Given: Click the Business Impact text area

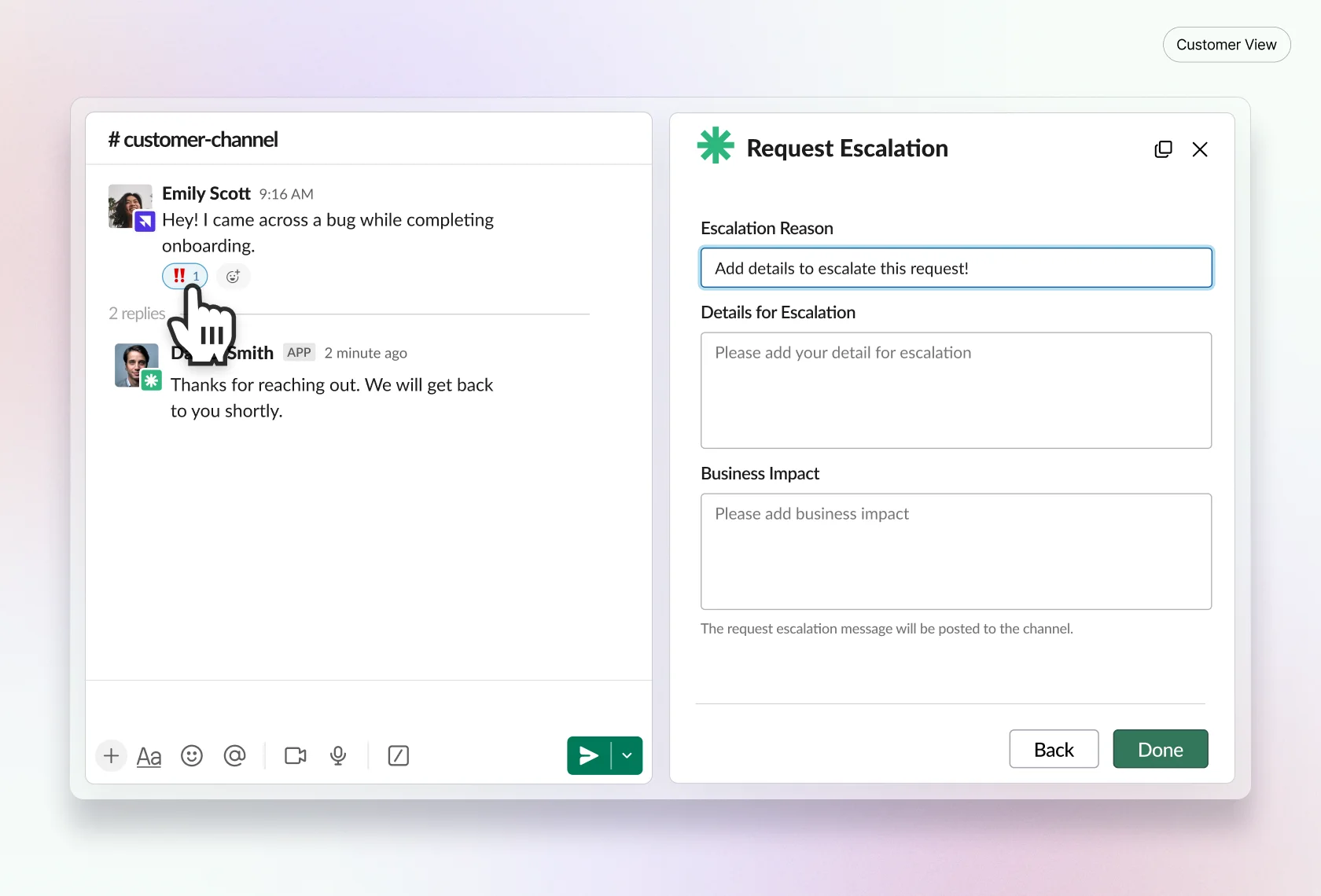Looking at the screenshot, I should point(955,551).
